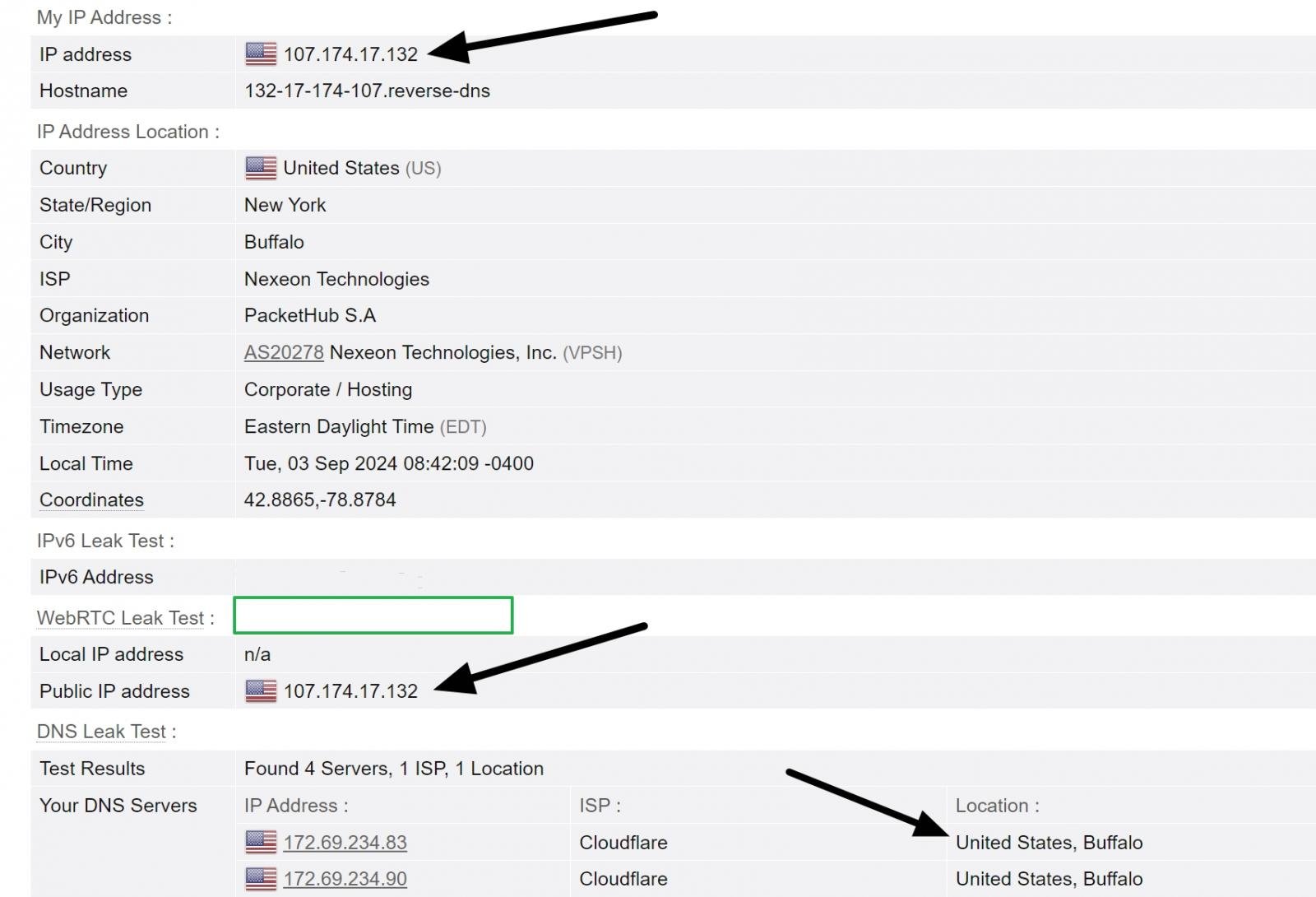Image resolution: width=1316 pixels, height=897 pixels.
Task: Open the DNS Leak Test link
Action: pyautogui.click(x=101, y=731)
